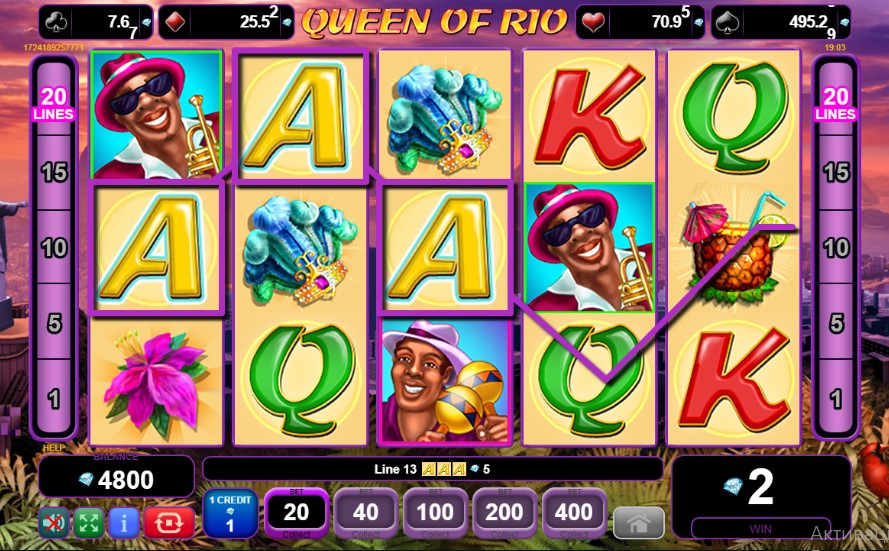Click the pineapple cocktail symbol
The height and width of the screenshot is (551, 889).
(x=734, y=247)
